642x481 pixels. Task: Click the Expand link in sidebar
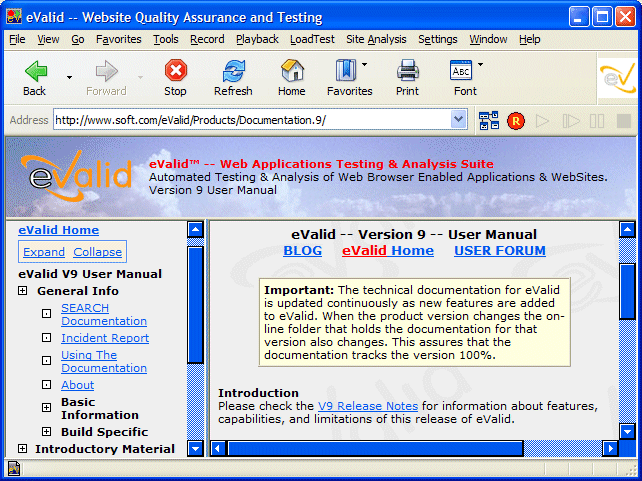[x=44, y=252]
